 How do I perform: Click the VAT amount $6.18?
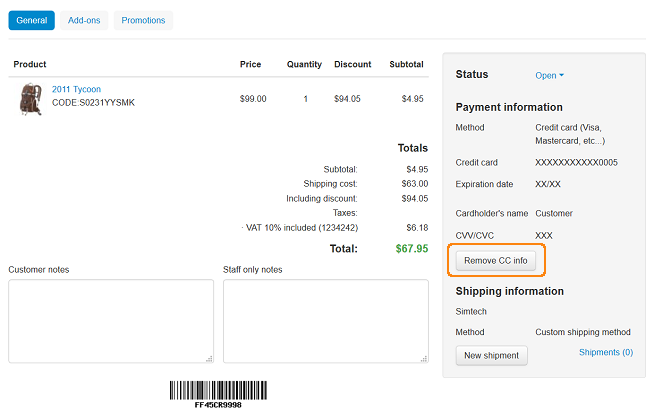417,228
